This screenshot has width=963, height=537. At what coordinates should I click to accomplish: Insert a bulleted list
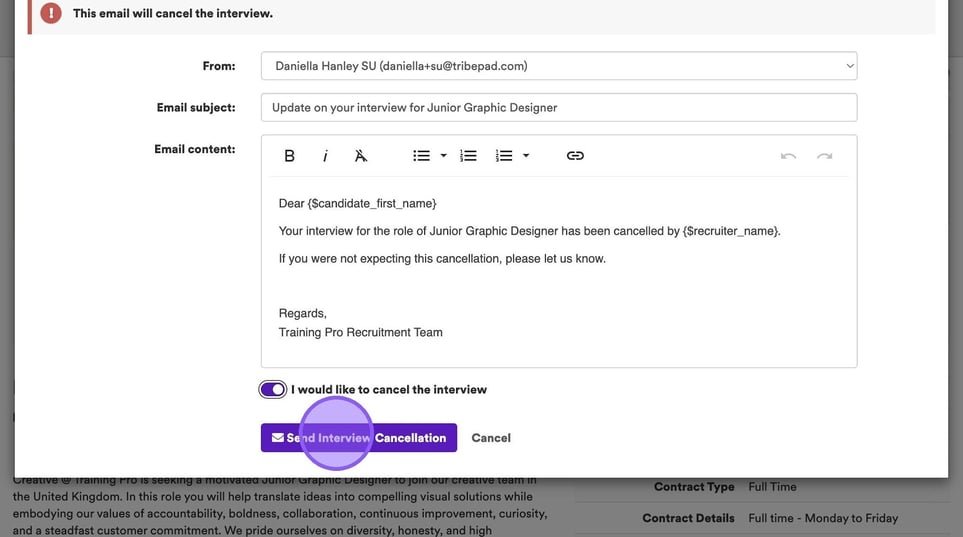421,156
